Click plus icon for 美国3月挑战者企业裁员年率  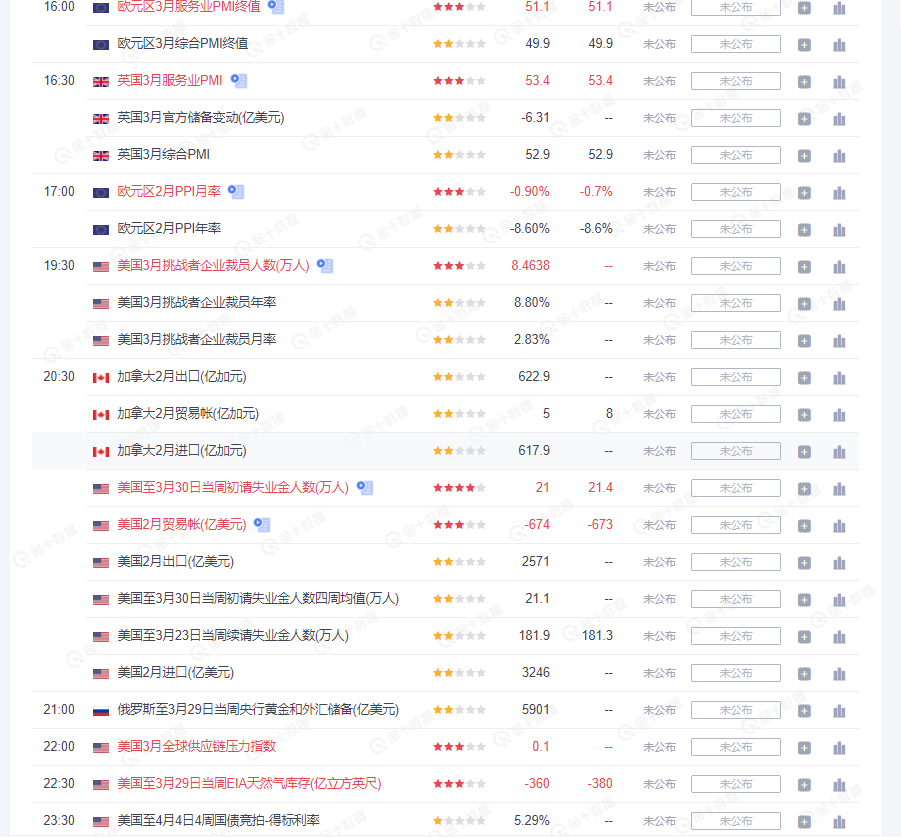click(804, 303)
